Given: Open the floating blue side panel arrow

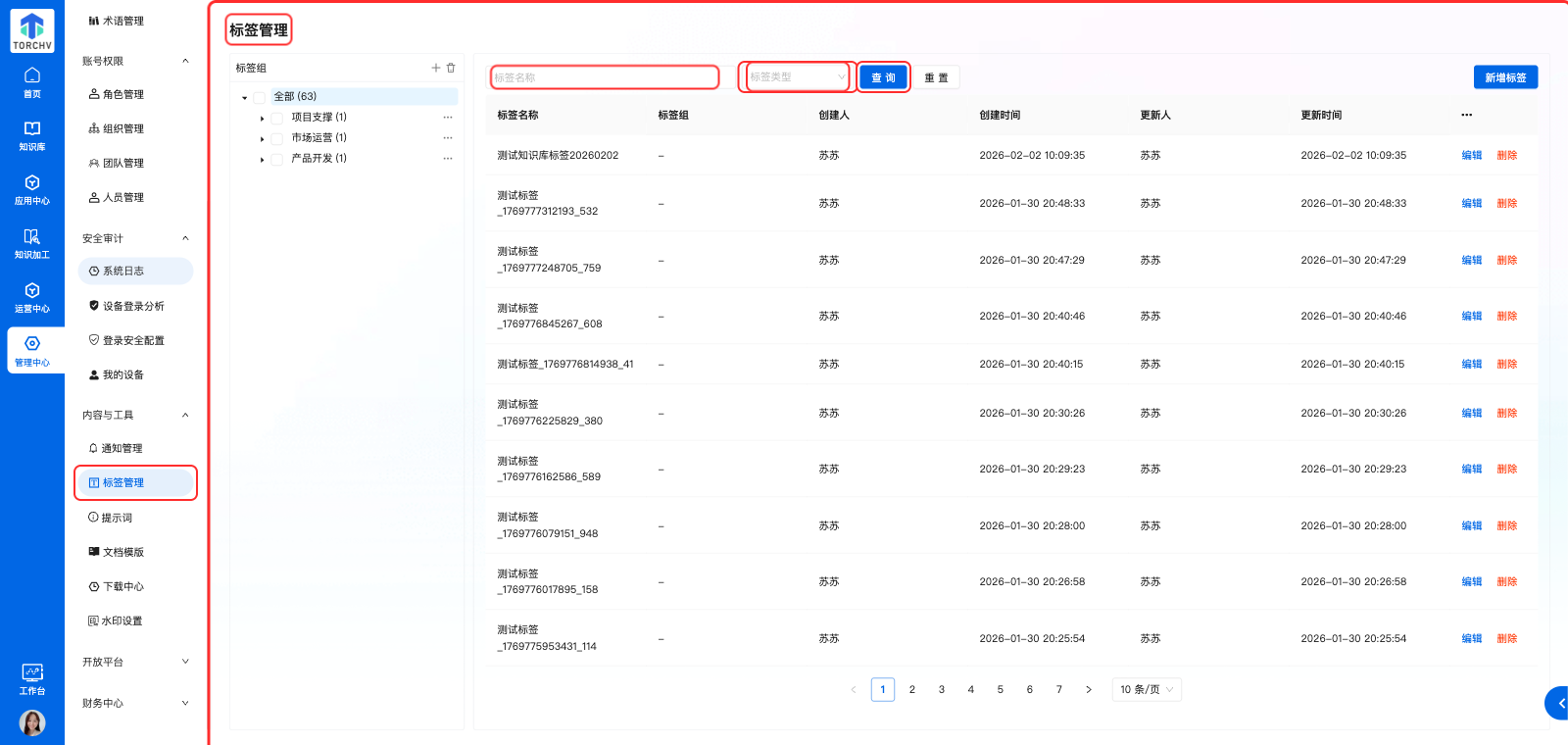Looking at the screenshot, I should point(1558,703).
